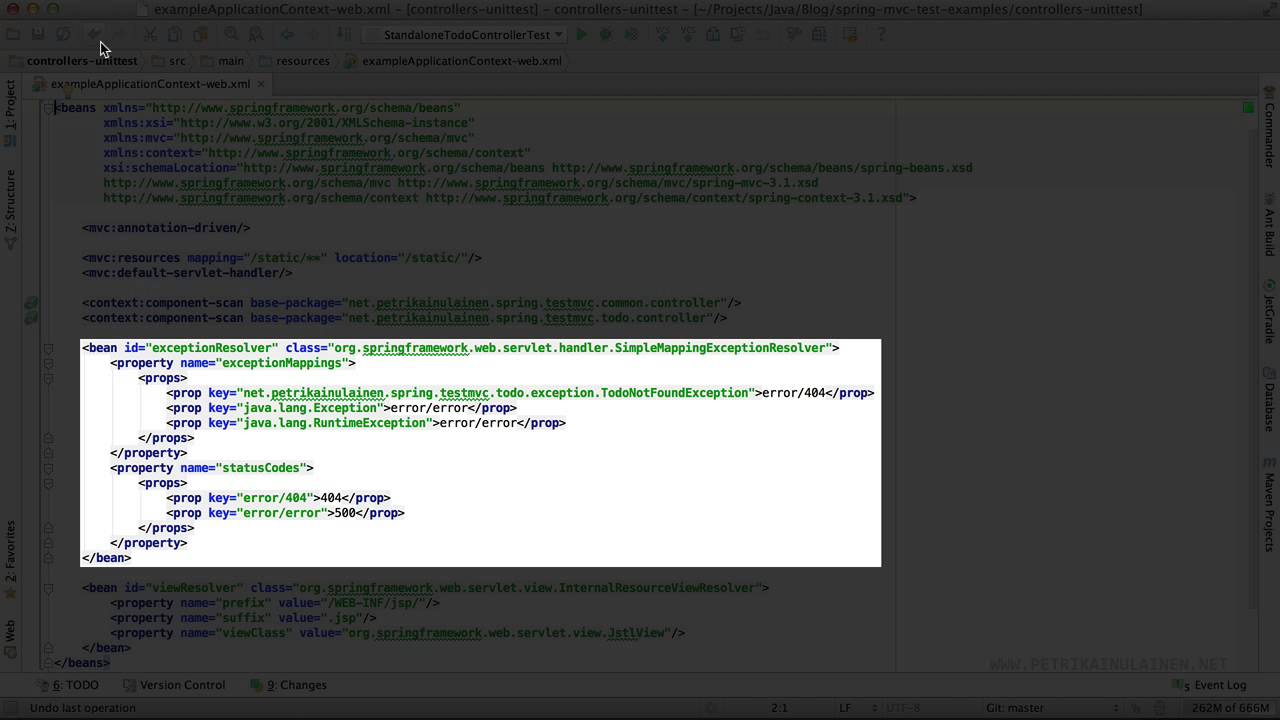Click the InternalResourceViewResolver class name

[657, 588]
